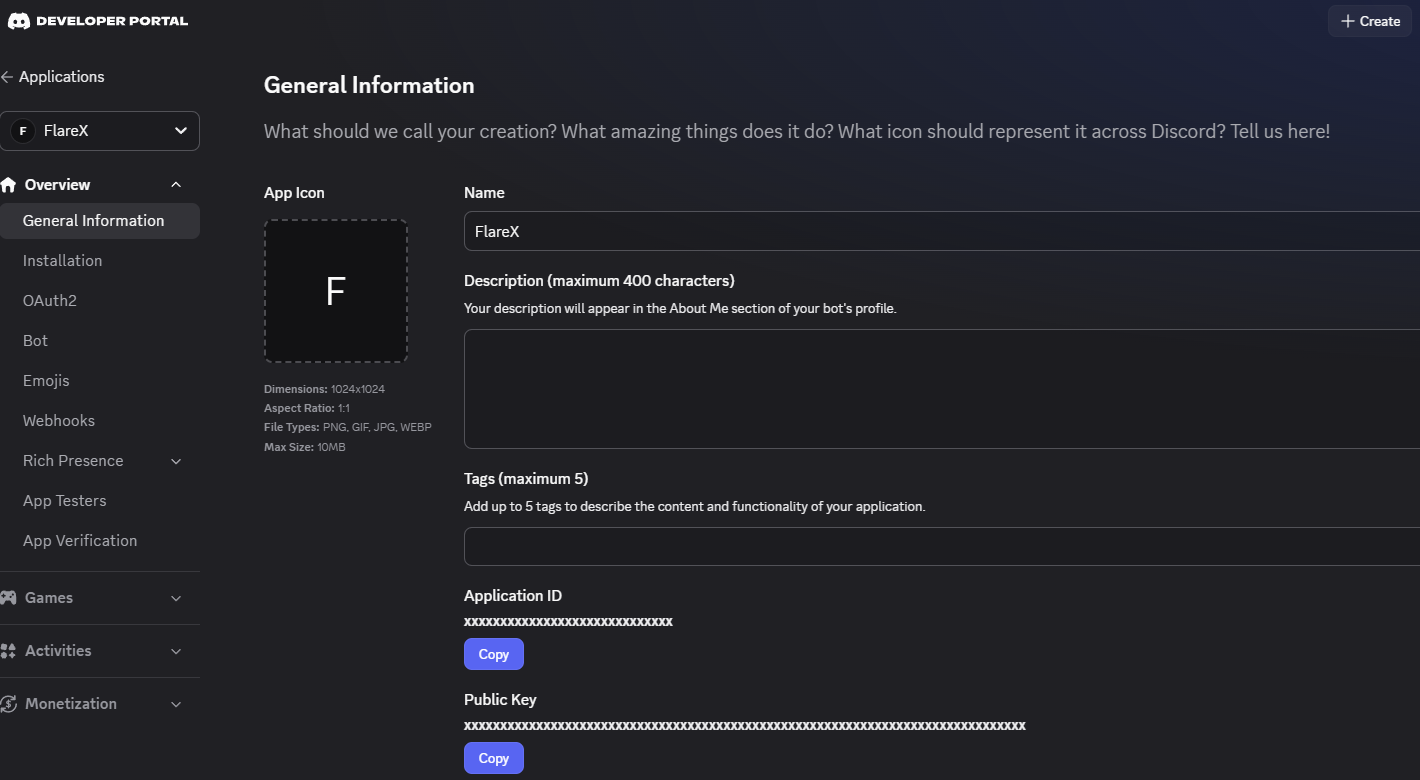Click the gamepad icon beside Games

8,598
